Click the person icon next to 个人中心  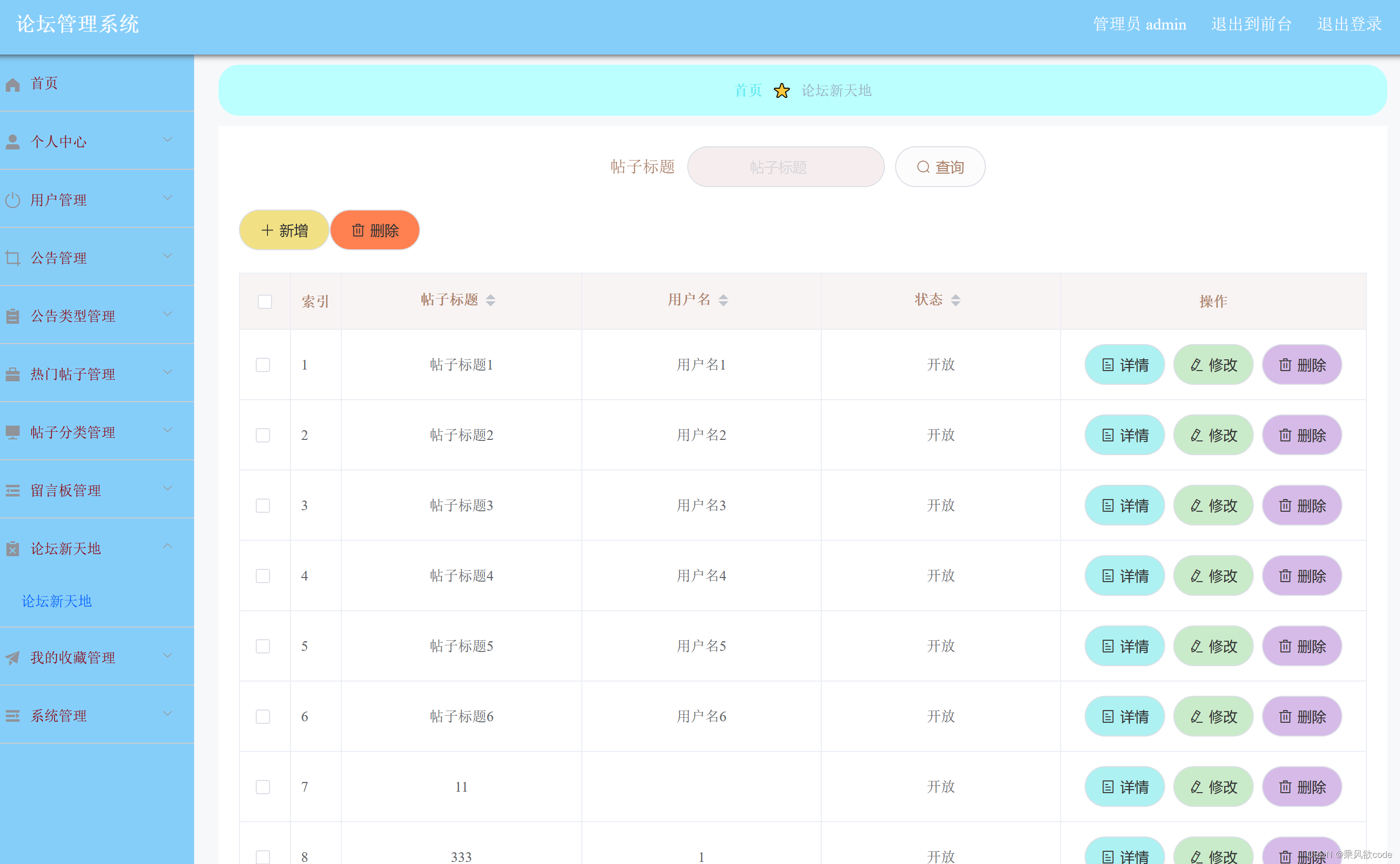click(13, 142)
